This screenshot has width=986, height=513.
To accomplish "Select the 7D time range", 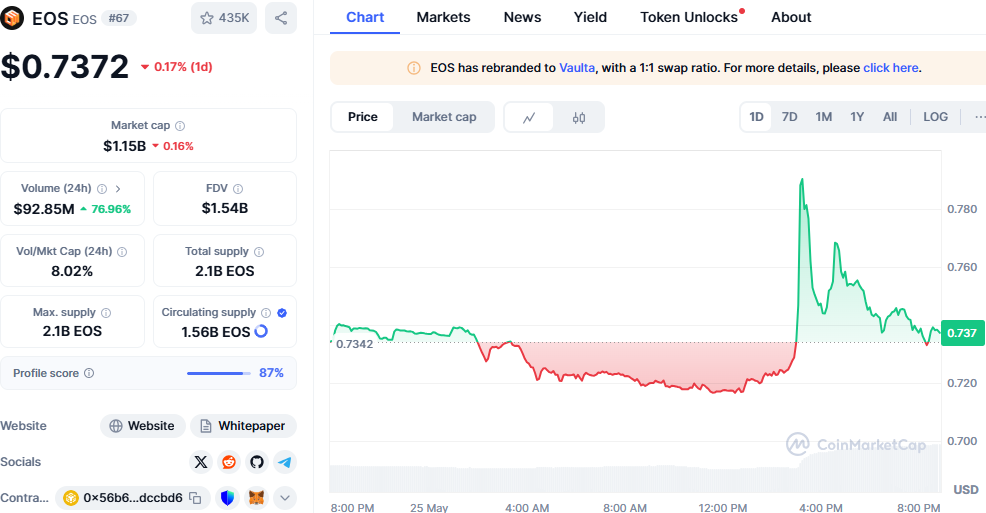I will pyautogui.click(x=789, y=117).
